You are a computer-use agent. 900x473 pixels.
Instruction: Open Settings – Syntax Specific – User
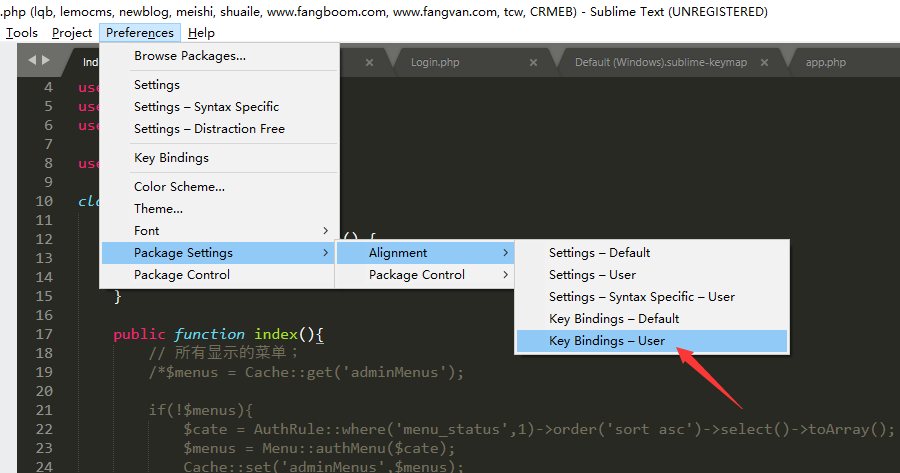652,297
